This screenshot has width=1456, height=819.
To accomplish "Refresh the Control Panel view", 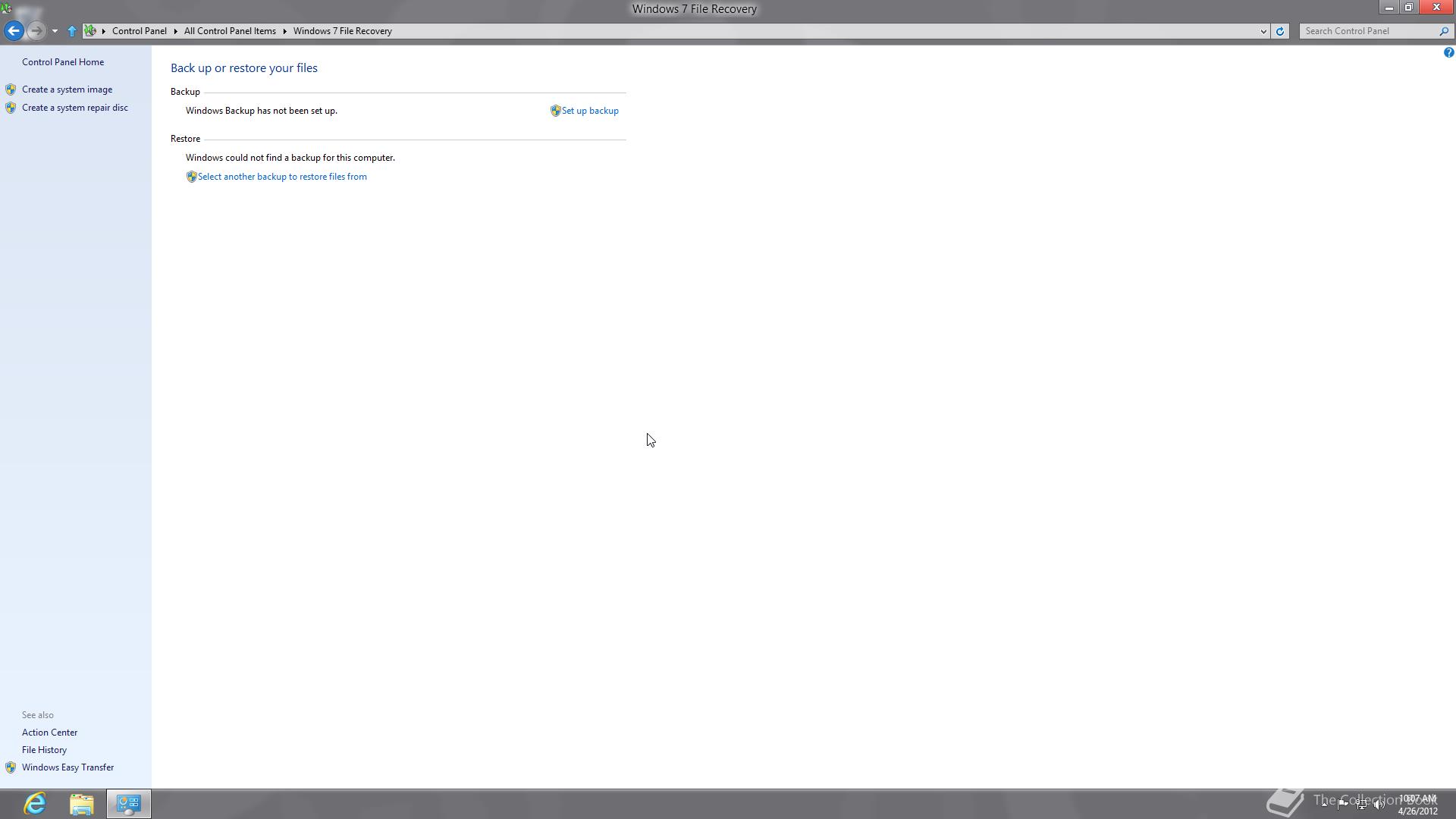I will click(1280, 31).
